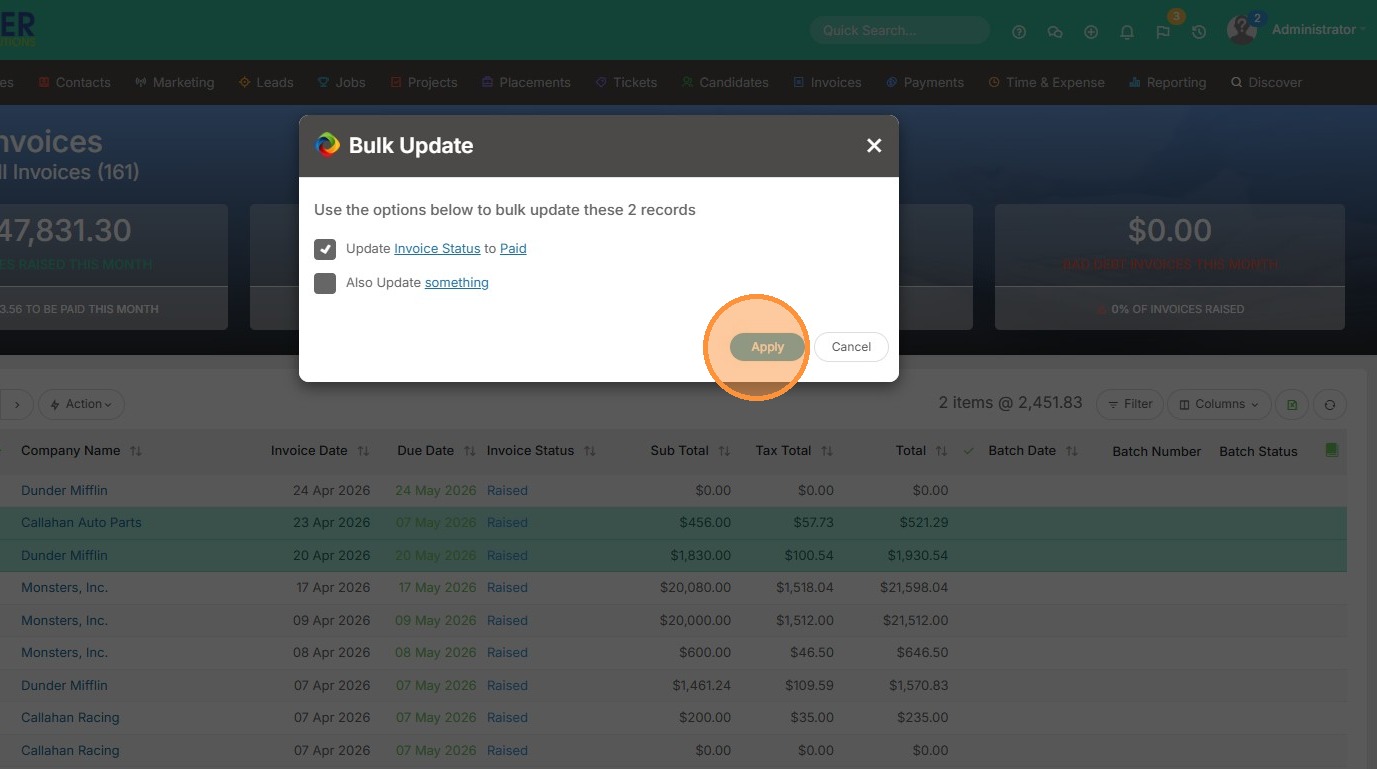Image resolution: width=1377 pixels, height=769 pixels.
Task: Sort by Company Name arrows
Action: pos(136,451)
